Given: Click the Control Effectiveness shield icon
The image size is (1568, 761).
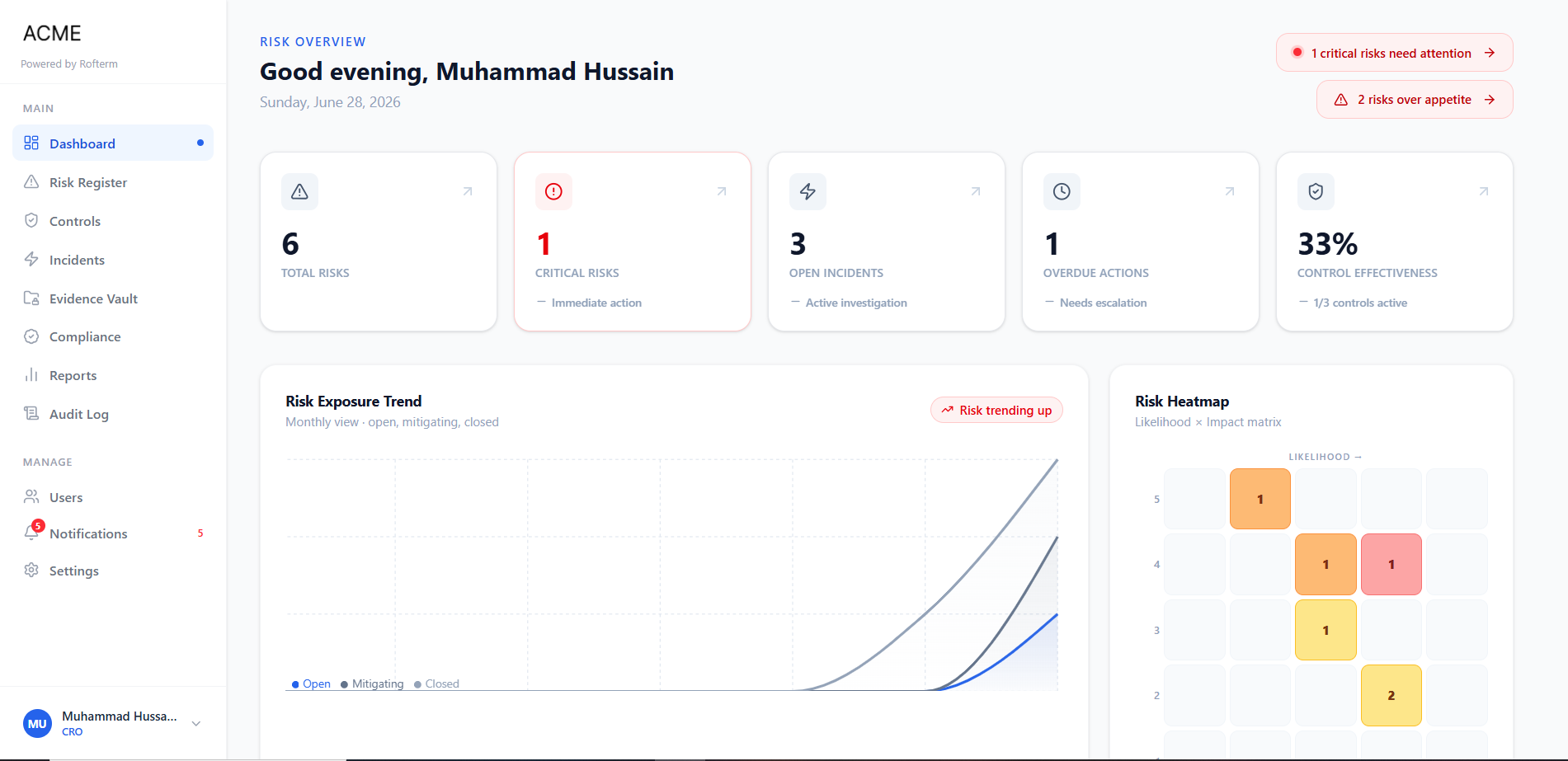Looking at the screenshot, I should click(x=1316, y=191).
